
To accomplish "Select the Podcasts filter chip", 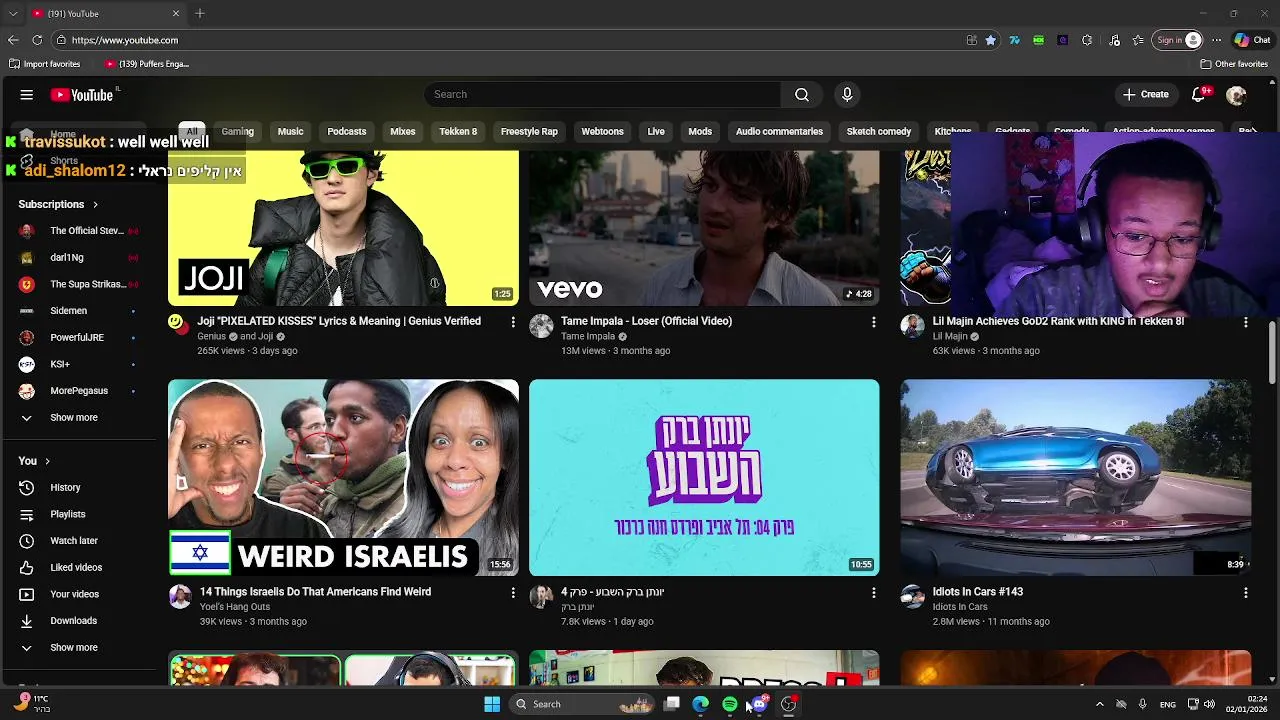I will [347, 131].
